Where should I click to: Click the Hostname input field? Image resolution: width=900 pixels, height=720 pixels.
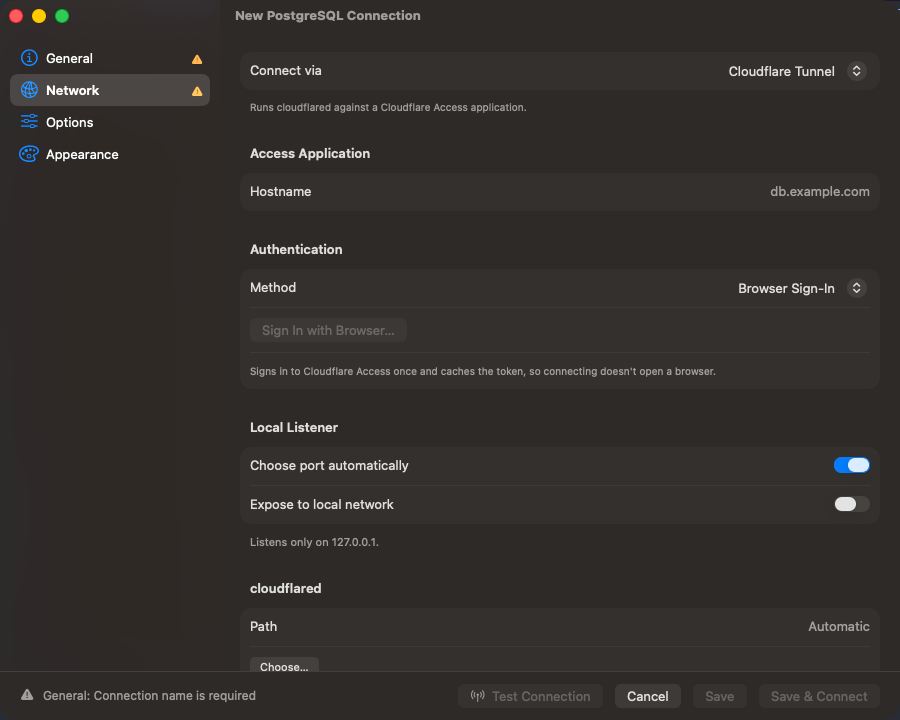pyautogui.click(x=560, y=192)
